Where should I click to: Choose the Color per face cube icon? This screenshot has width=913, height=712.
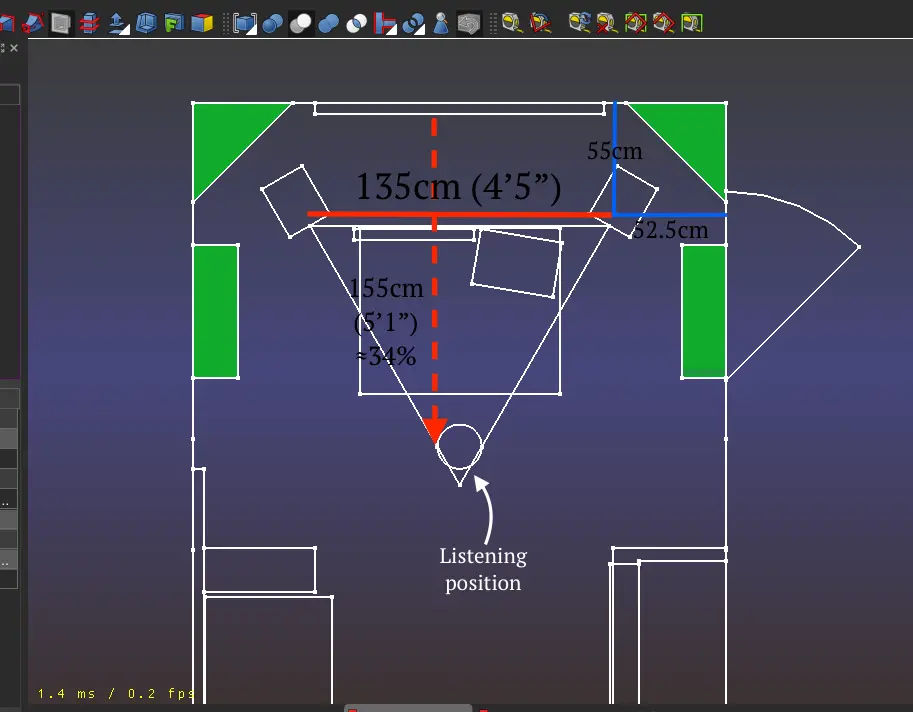(201, 23)
